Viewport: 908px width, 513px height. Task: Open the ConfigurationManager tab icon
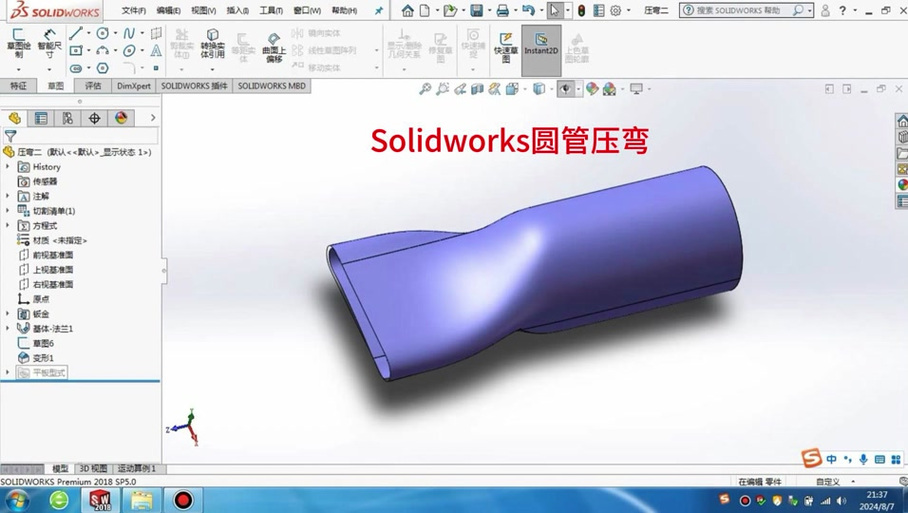68,118
